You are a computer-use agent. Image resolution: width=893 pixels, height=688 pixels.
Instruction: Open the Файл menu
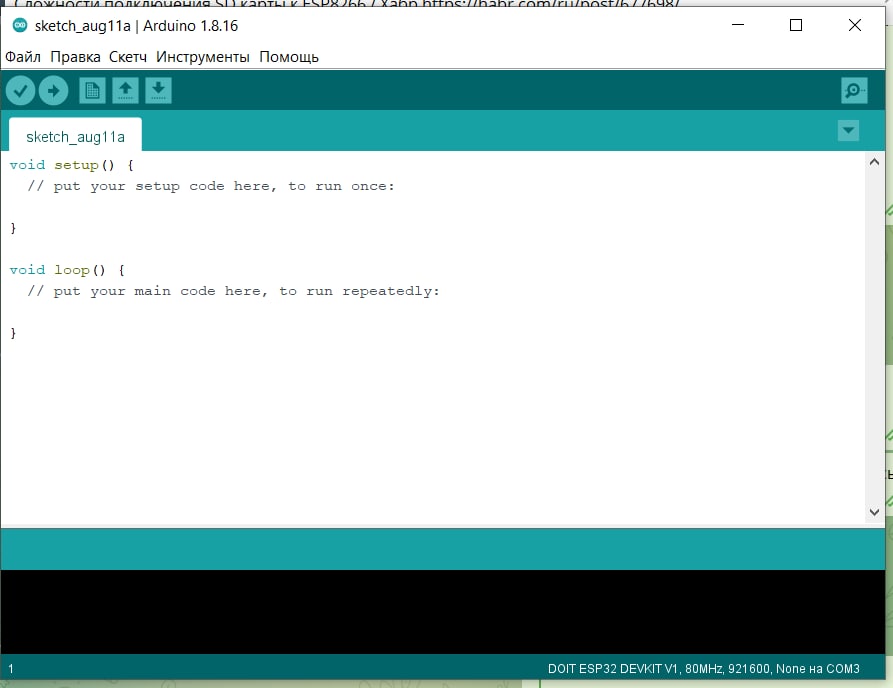(x=23, y=57)
